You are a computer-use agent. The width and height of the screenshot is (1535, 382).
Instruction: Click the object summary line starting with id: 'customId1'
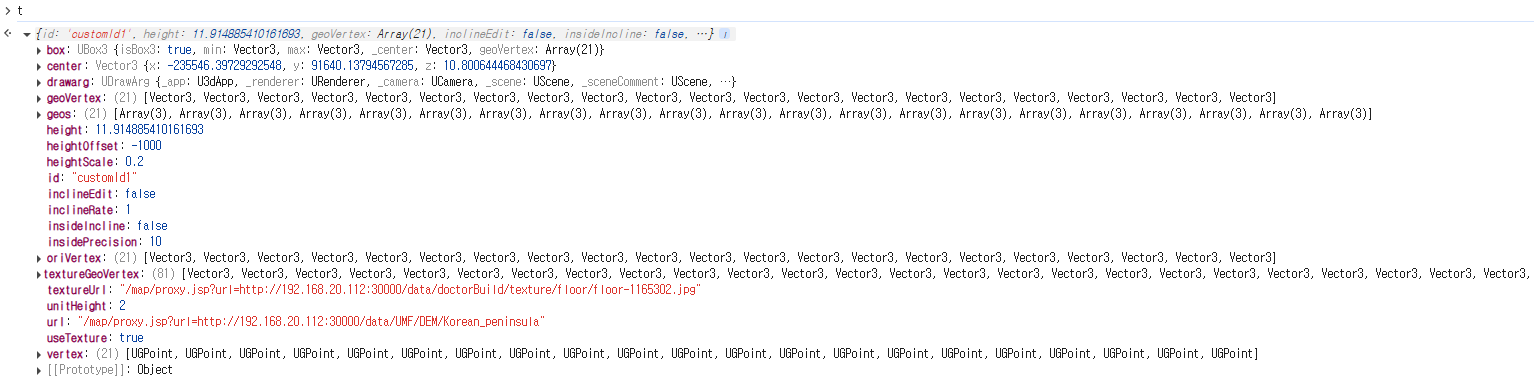(375, 34)
